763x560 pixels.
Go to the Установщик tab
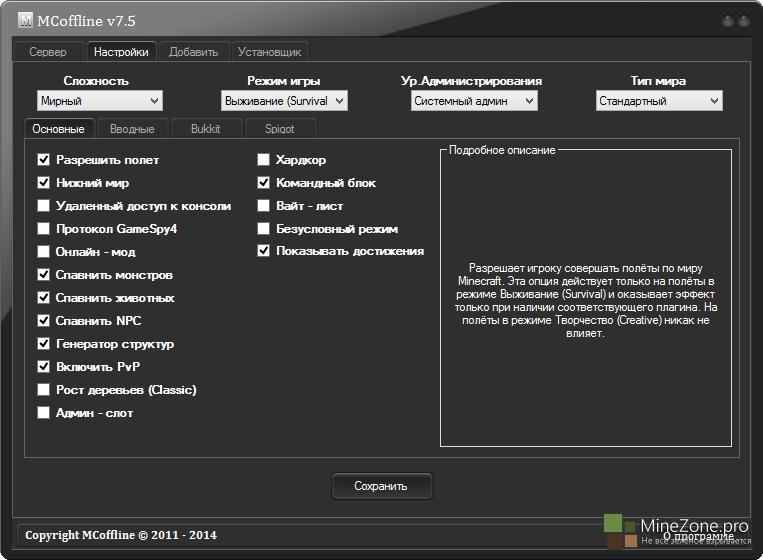point(269,52)
